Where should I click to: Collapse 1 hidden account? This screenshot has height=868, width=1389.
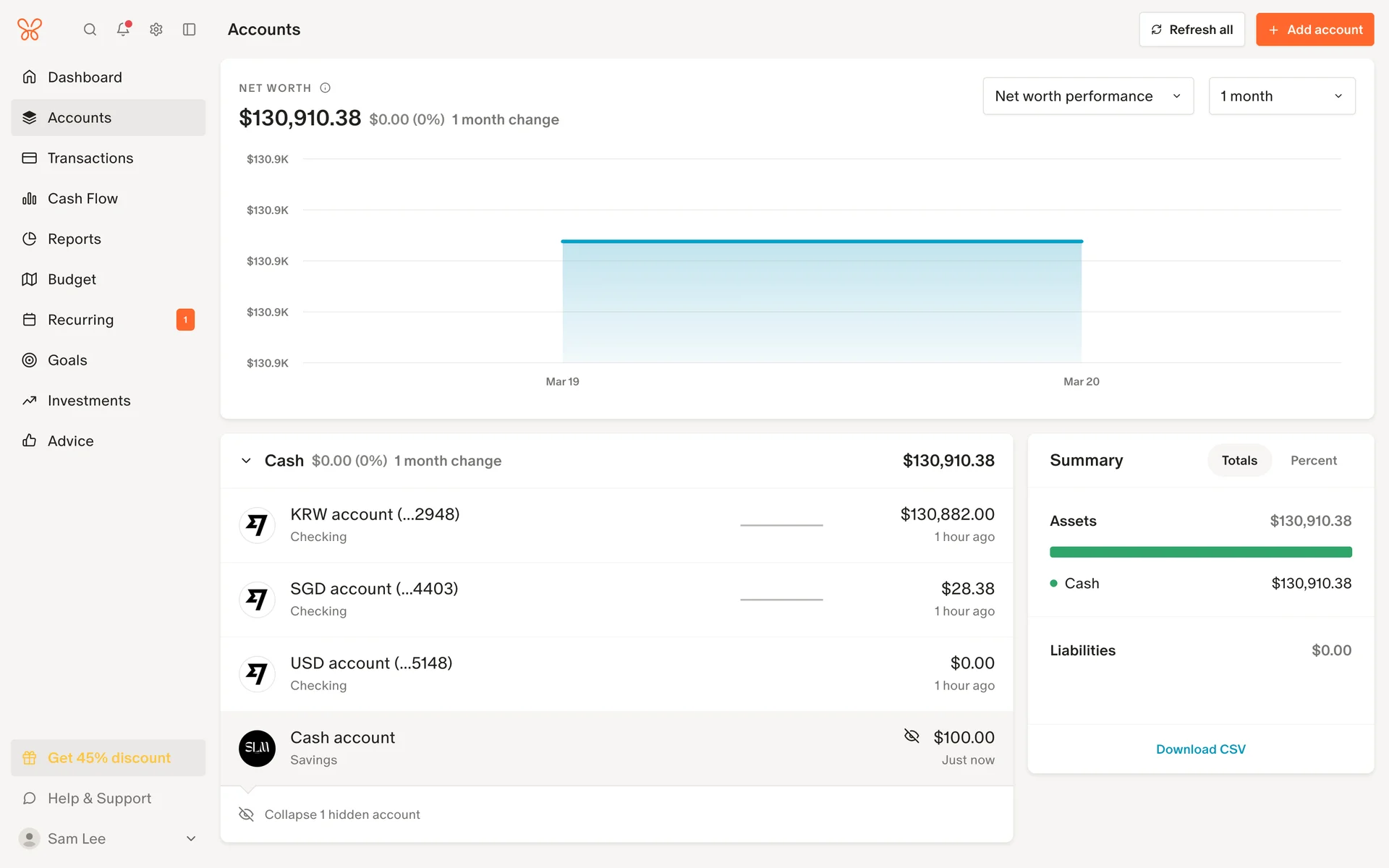pyautogui.click(x=341, y=814)
